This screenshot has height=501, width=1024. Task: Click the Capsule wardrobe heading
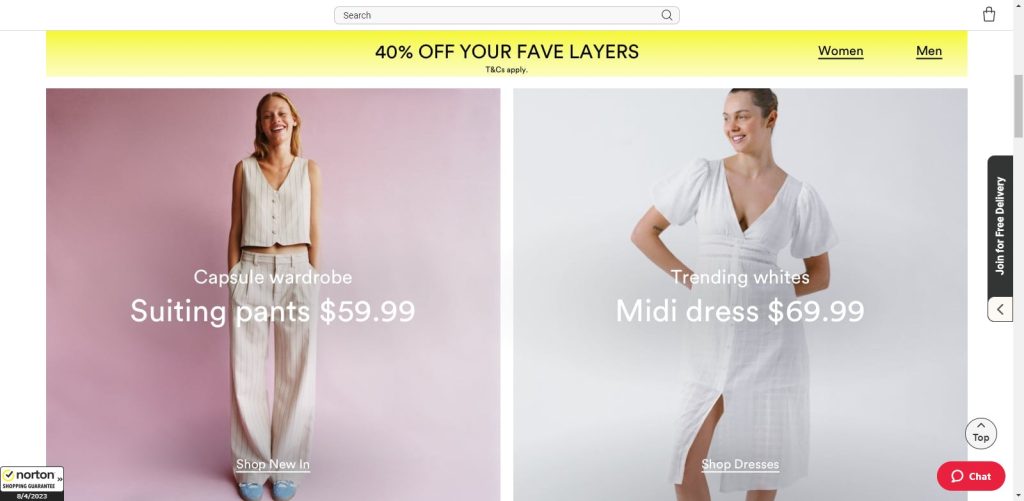272,277
